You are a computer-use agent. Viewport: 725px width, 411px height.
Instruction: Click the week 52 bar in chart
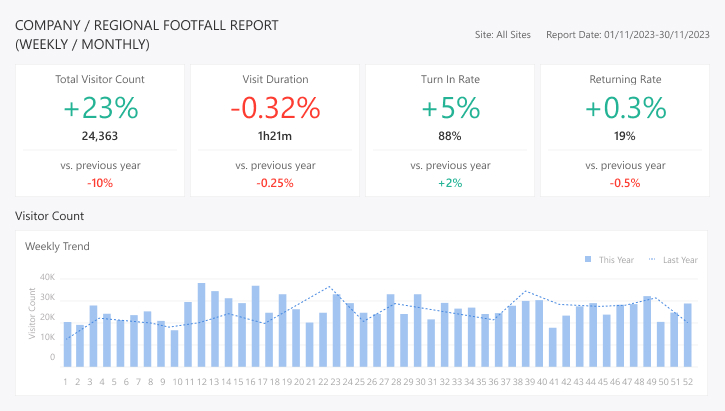(x=688, y=335)
